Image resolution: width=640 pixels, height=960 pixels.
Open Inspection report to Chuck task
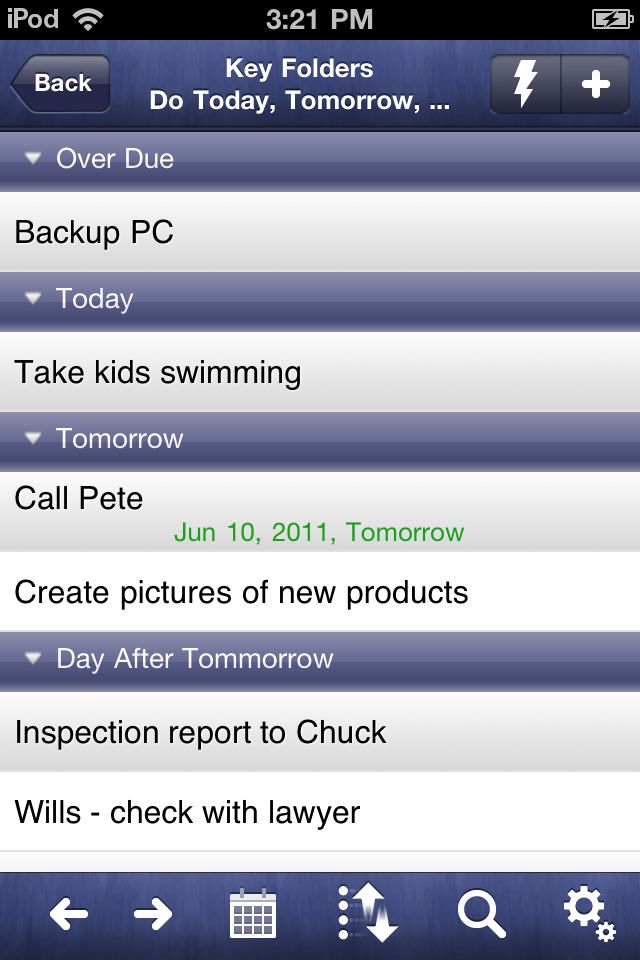coord(320,732)
